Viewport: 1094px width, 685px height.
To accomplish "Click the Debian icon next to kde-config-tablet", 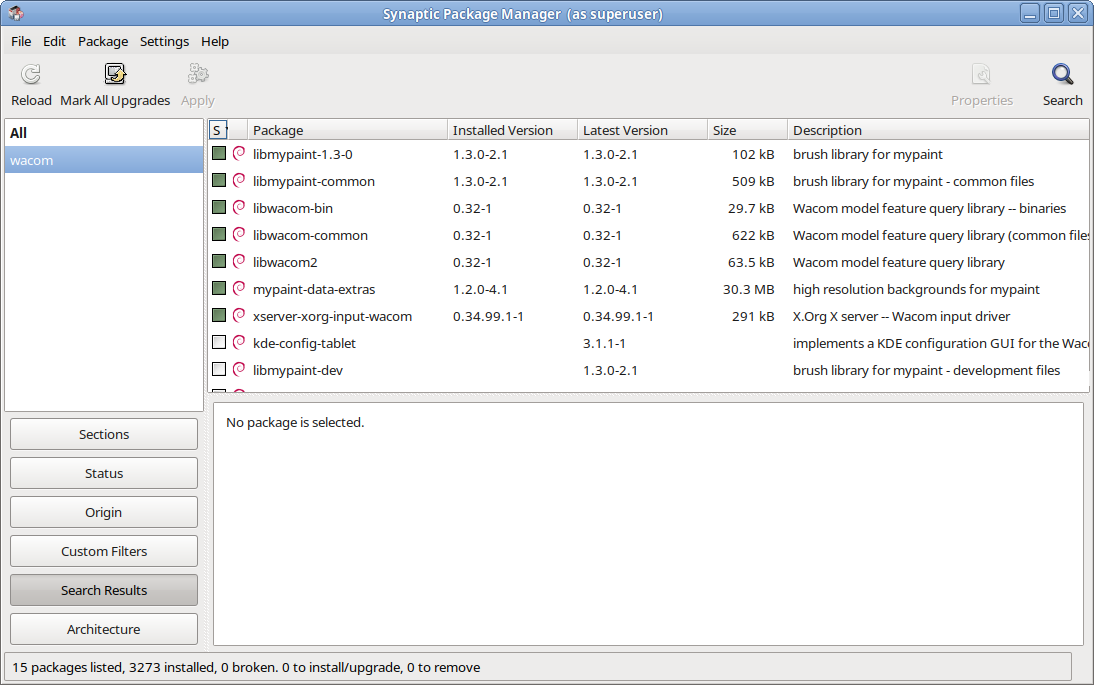I will pyautogui.click(x=239, y=343).
